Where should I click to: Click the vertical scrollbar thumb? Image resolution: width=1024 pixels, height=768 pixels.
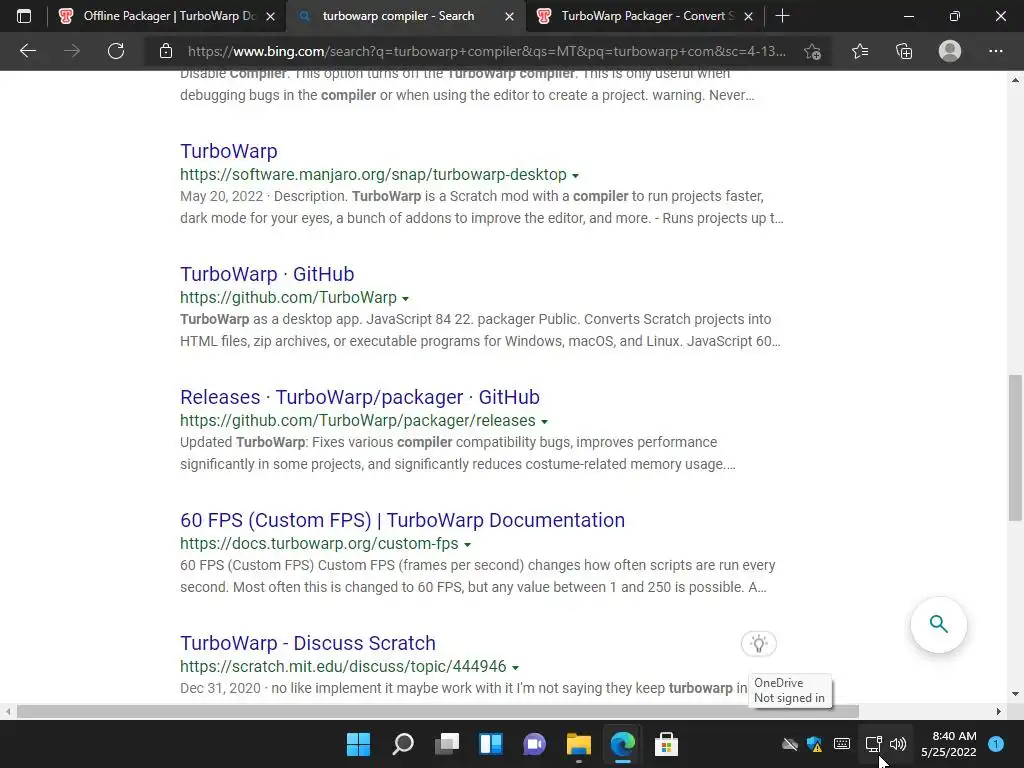point(1015,447)
